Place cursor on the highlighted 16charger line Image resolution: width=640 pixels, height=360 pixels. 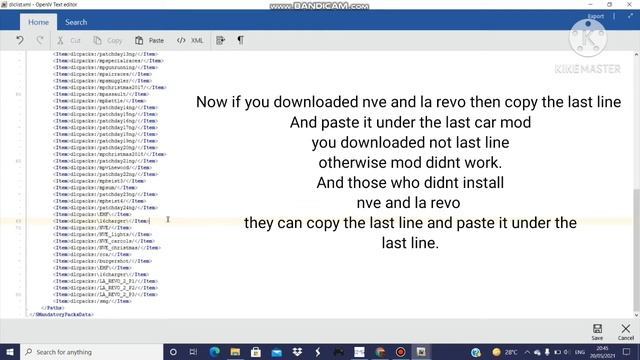coord(101,221)
